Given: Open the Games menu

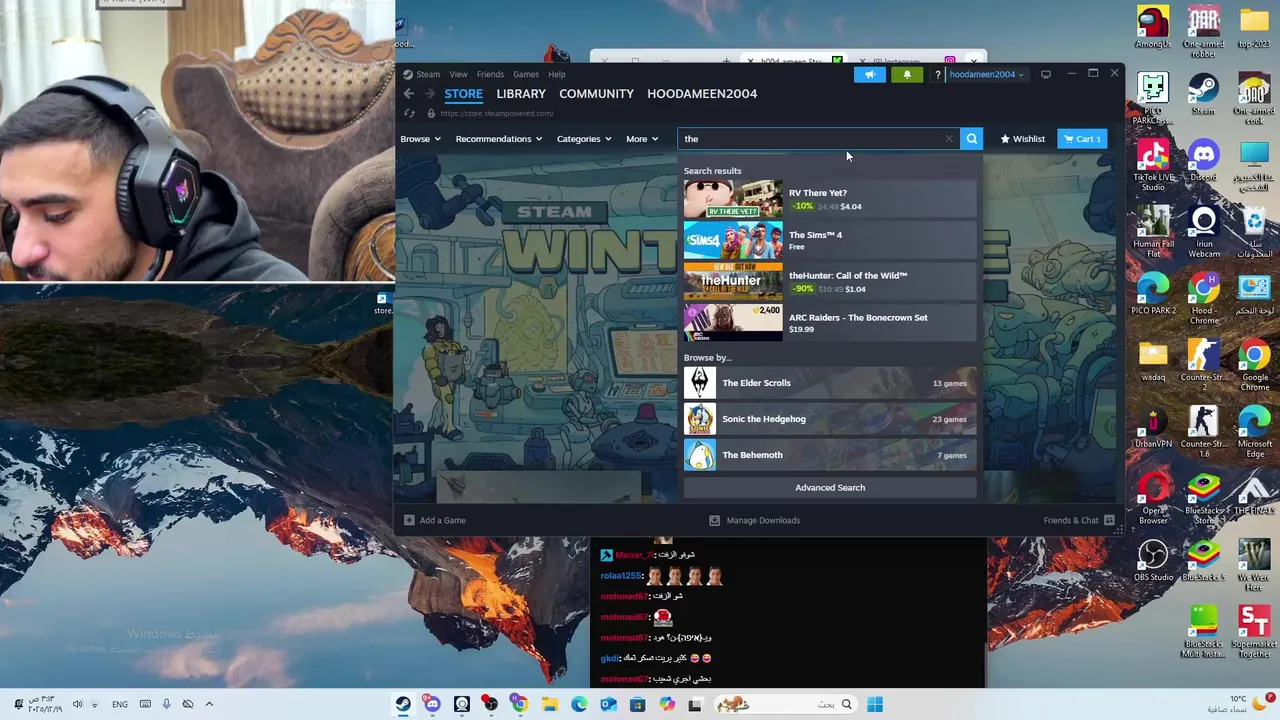Looking at the screenshot, I should tap(526, 74).
